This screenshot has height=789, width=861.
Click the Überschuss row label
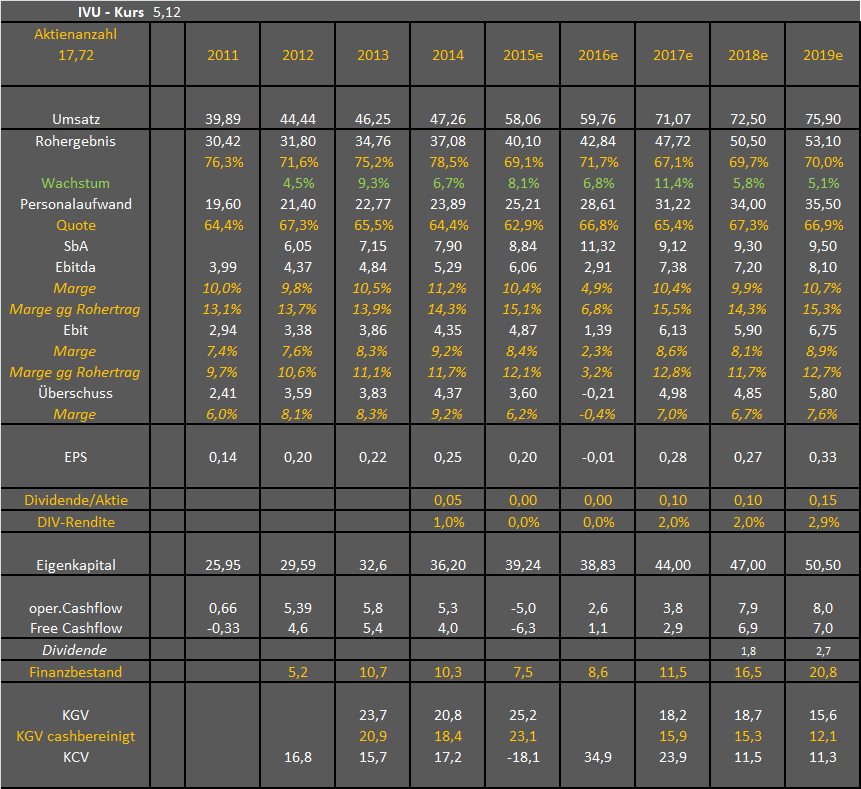[x=76, y=394]
